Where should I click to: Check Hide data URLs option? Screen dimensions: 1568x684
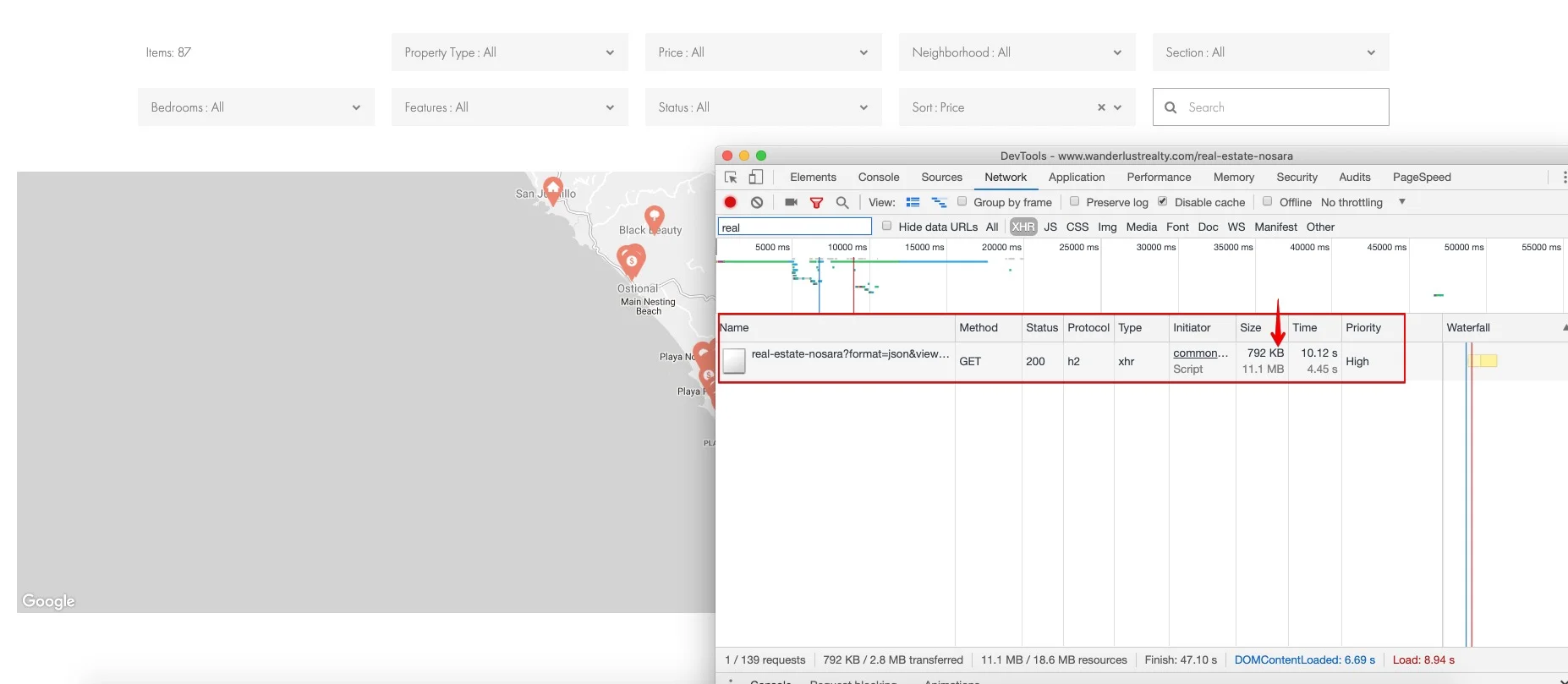[x=886, y=226]
